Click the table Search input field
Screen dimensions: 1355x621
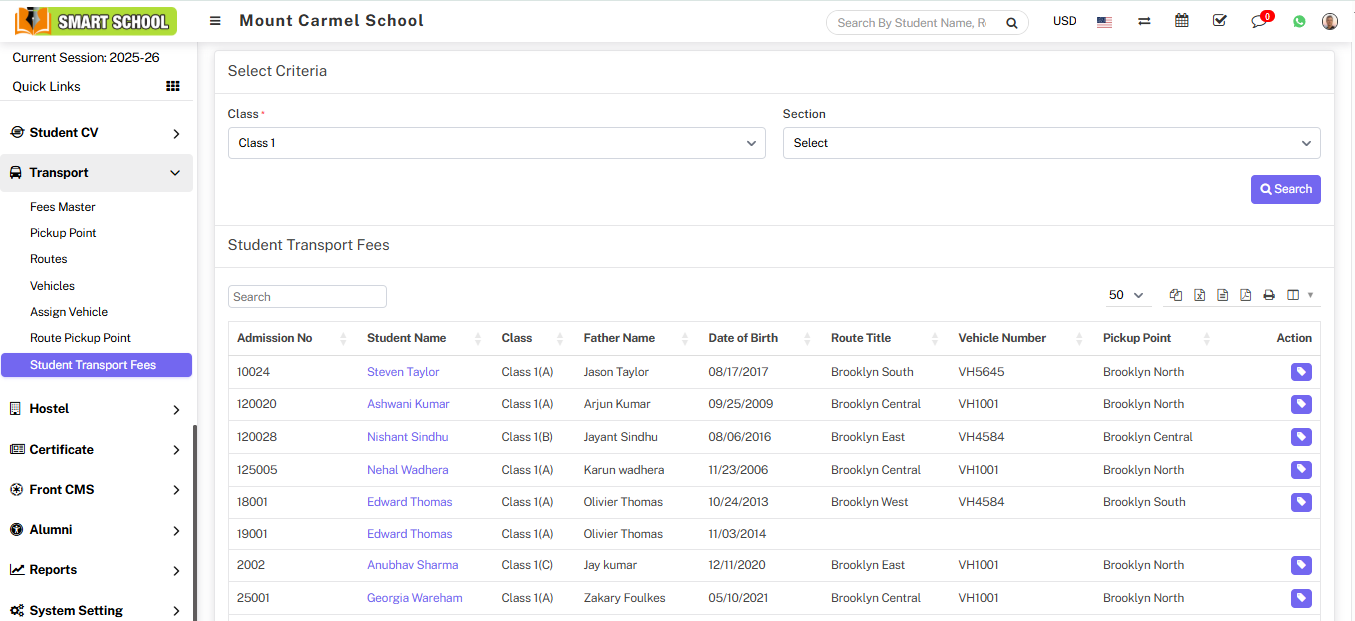tap(307, 297)
